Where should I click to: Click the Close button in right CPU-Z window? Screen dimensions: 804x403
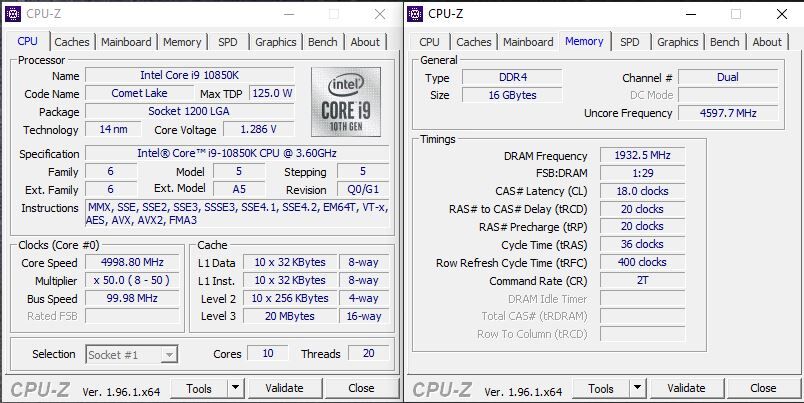tap(763, 388)
